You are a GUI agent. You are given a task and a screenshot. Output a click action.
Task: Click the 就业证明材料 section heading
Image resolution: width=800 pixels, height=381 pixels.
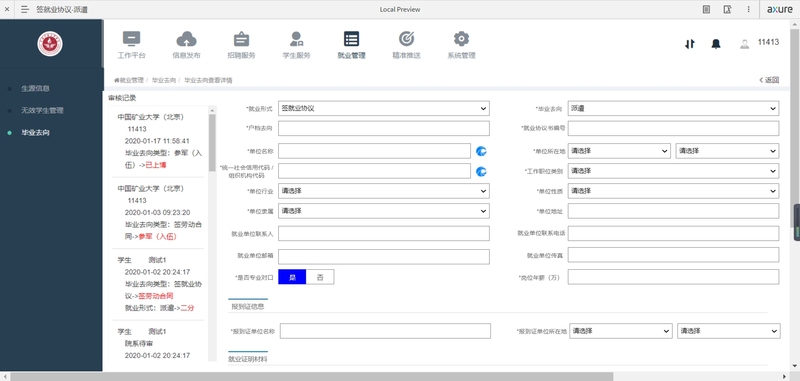coord(248,360)
